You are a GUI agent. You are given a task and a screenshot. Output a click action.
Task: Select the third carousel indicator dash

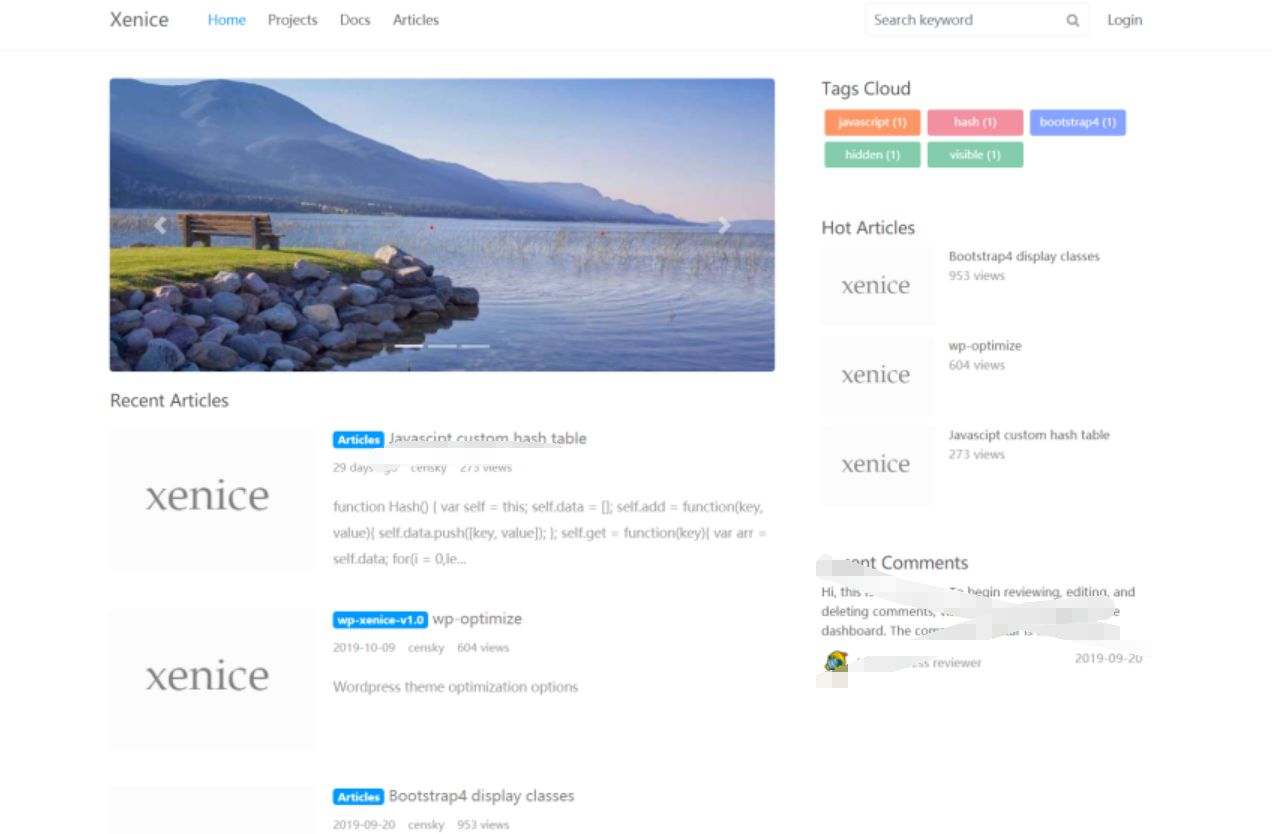(475, 346)
